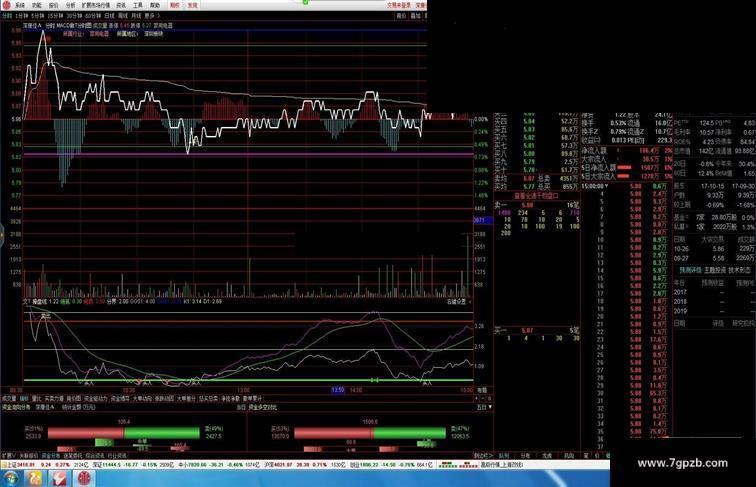Expand the 更多 periods dropdown
Viewport: 756px width, 487px height.
tap(152, 16)
